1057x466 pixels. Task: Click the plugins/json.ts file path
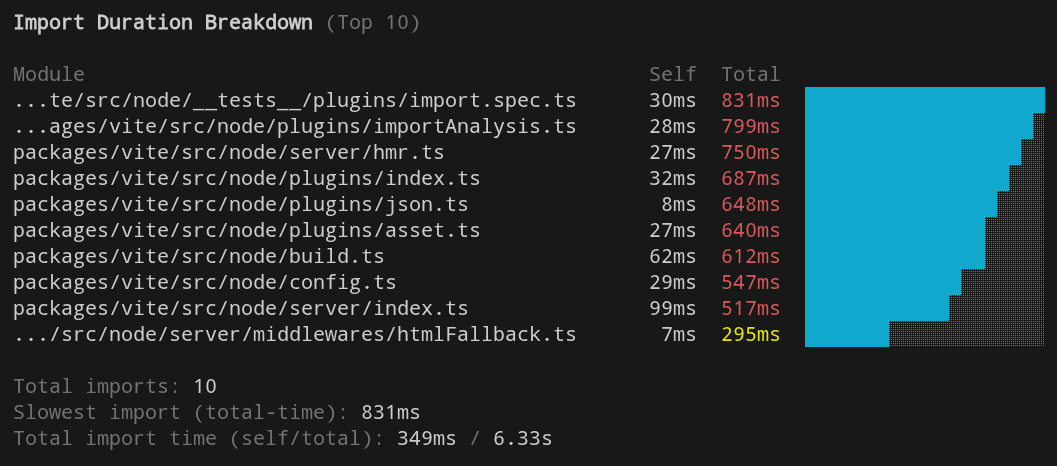(x=240, y=204)
